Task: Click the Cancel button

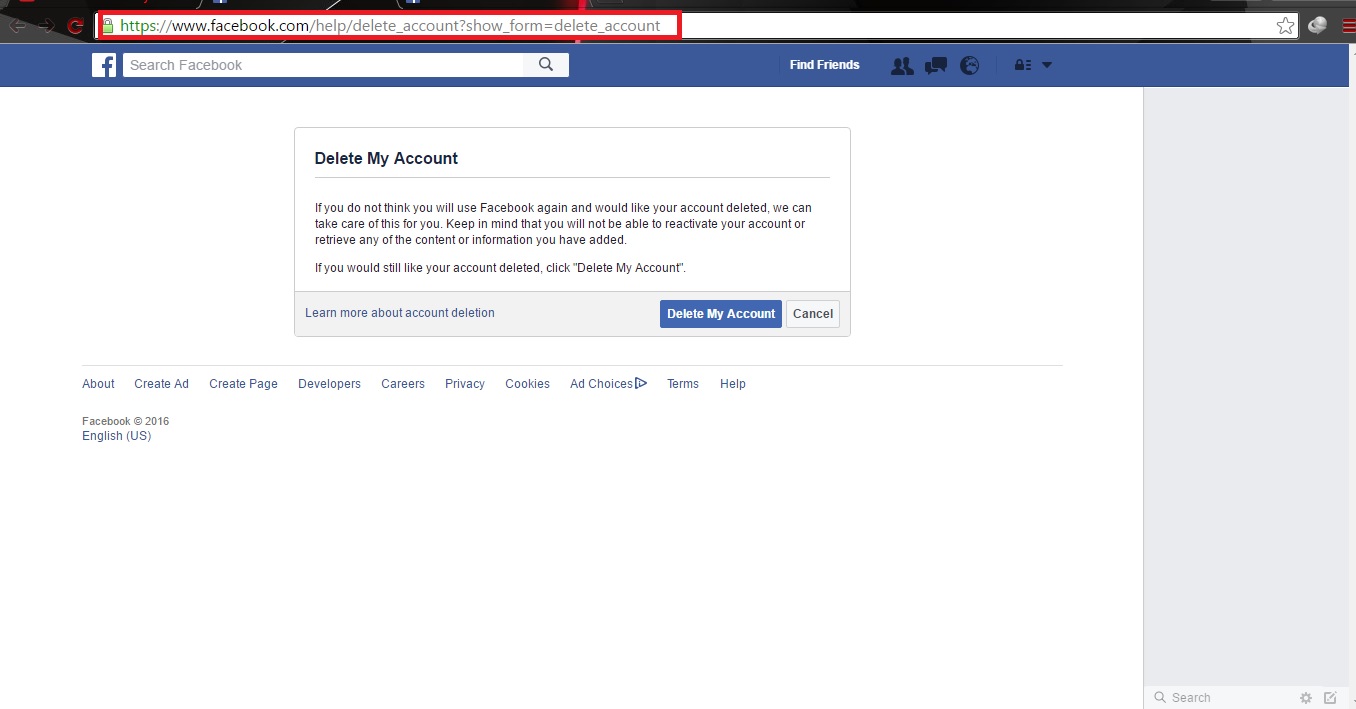Action: pyautogui.click(x=813, y=314)
